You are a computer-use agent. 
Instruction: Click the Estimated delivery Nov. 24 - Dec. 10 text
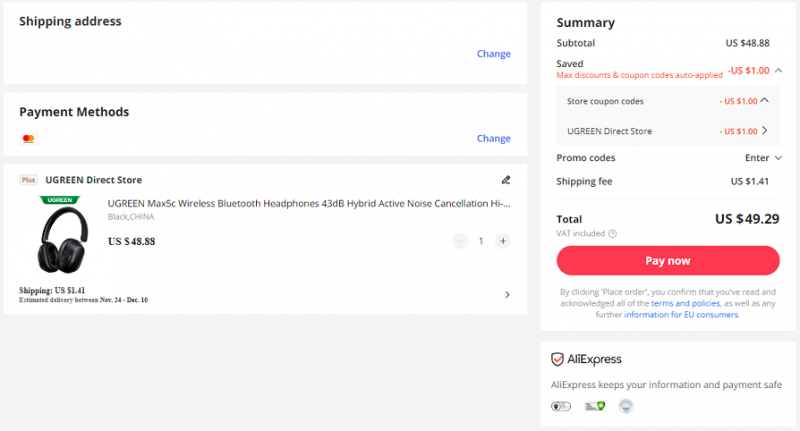[83, 300]
